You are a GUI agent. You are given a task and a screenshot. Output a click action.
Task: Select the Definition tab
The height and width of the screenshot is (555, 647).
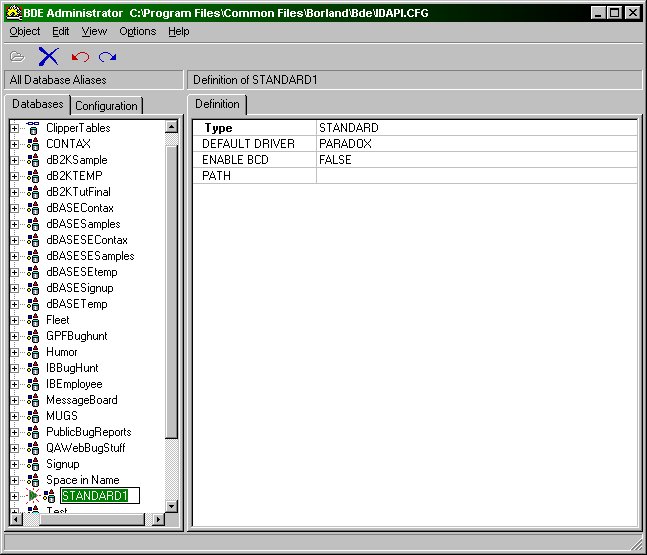pos(217,104)
